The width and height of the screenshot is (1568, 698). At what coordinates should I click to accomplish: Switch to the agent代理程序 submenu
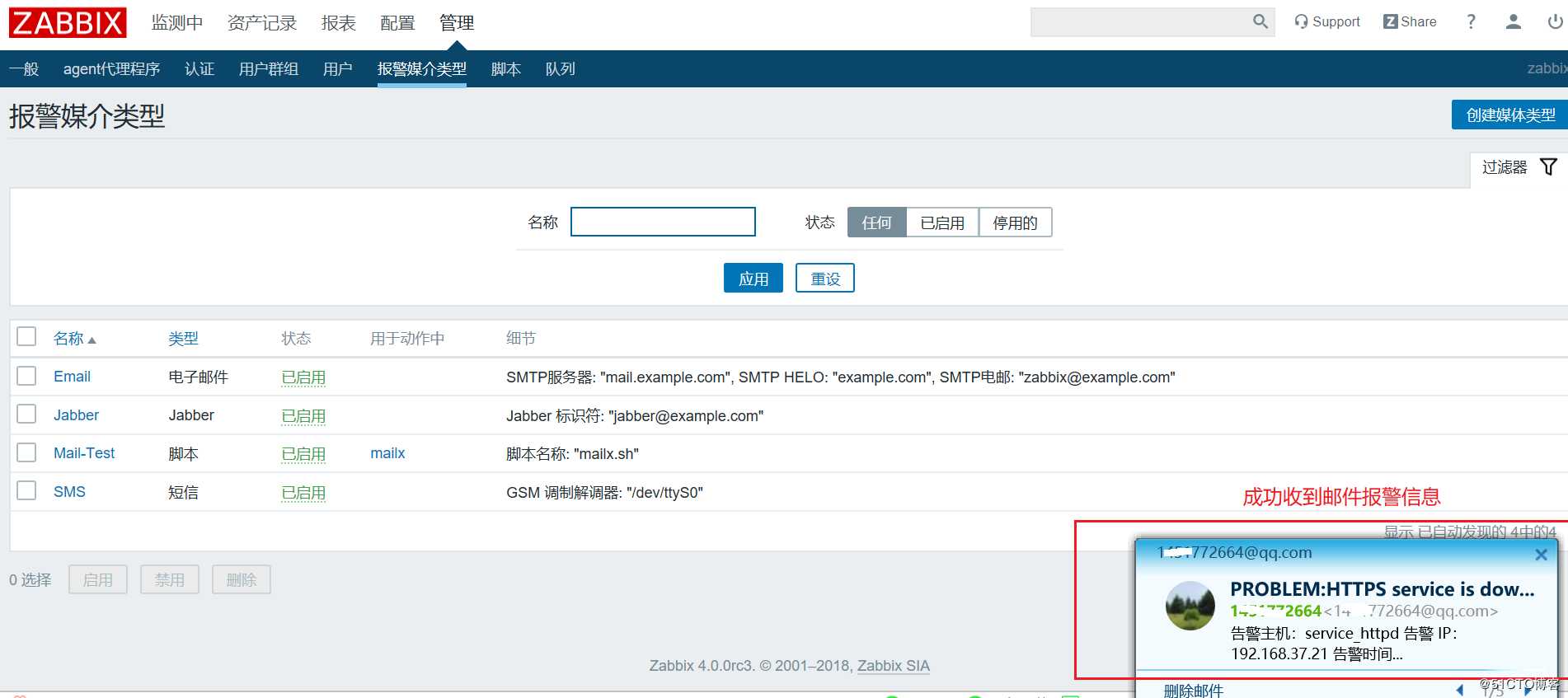[112, 69]
